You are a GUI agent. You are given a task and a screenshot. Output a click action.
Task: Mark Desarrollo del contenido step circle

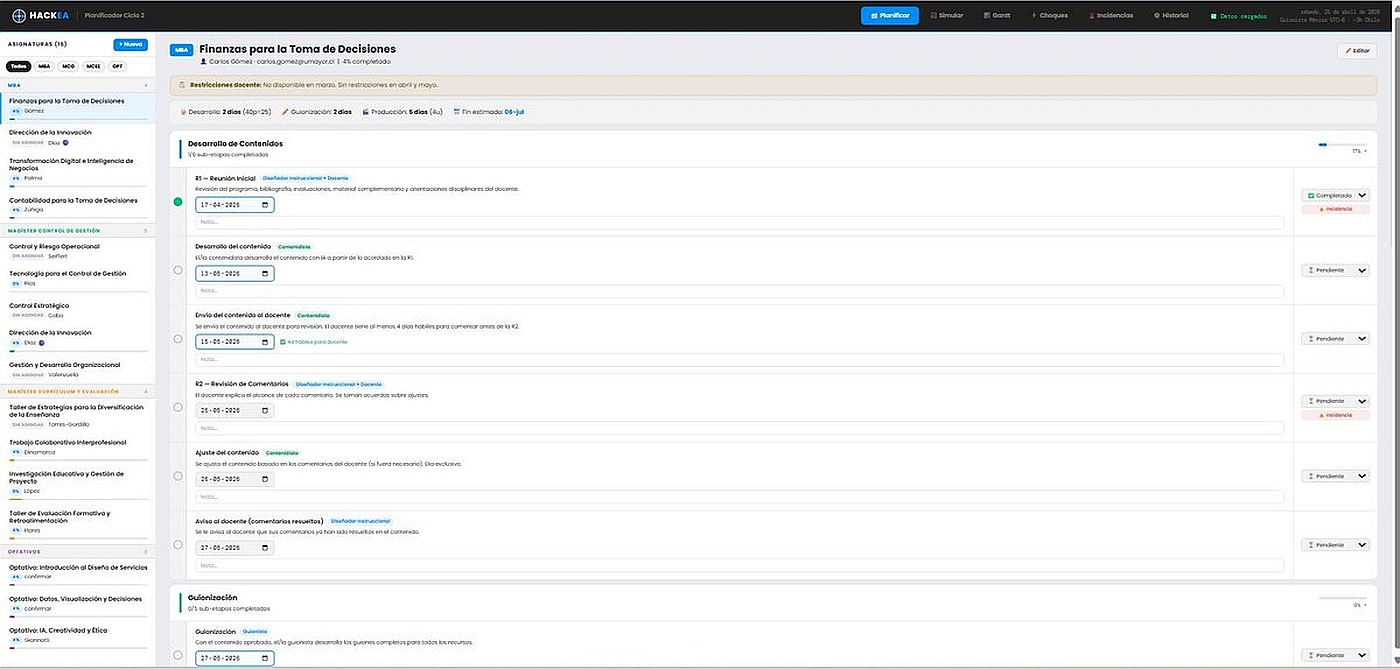(x=178, y=270)
